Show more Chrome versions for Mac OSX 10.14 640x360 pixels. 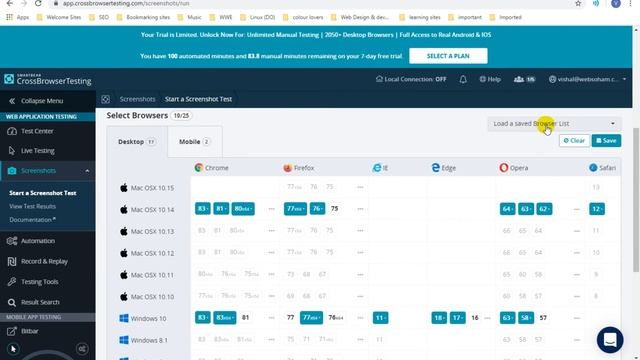click(x=271, y=209)
